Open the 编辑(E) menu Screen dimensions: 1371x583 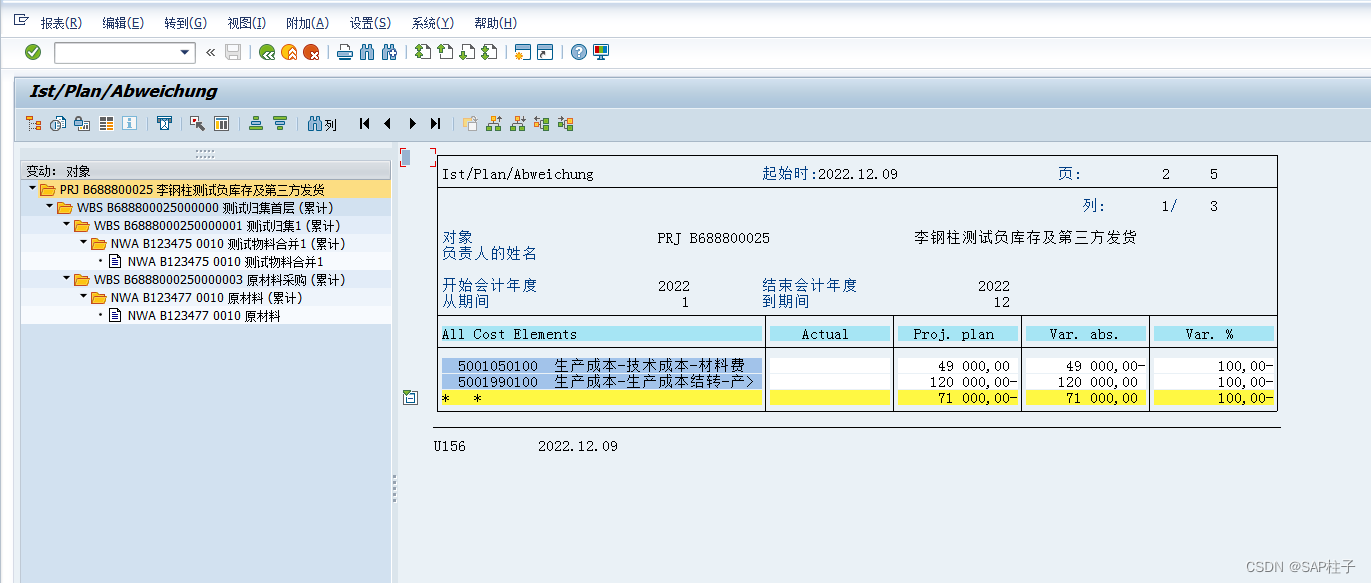pos(123,23)
